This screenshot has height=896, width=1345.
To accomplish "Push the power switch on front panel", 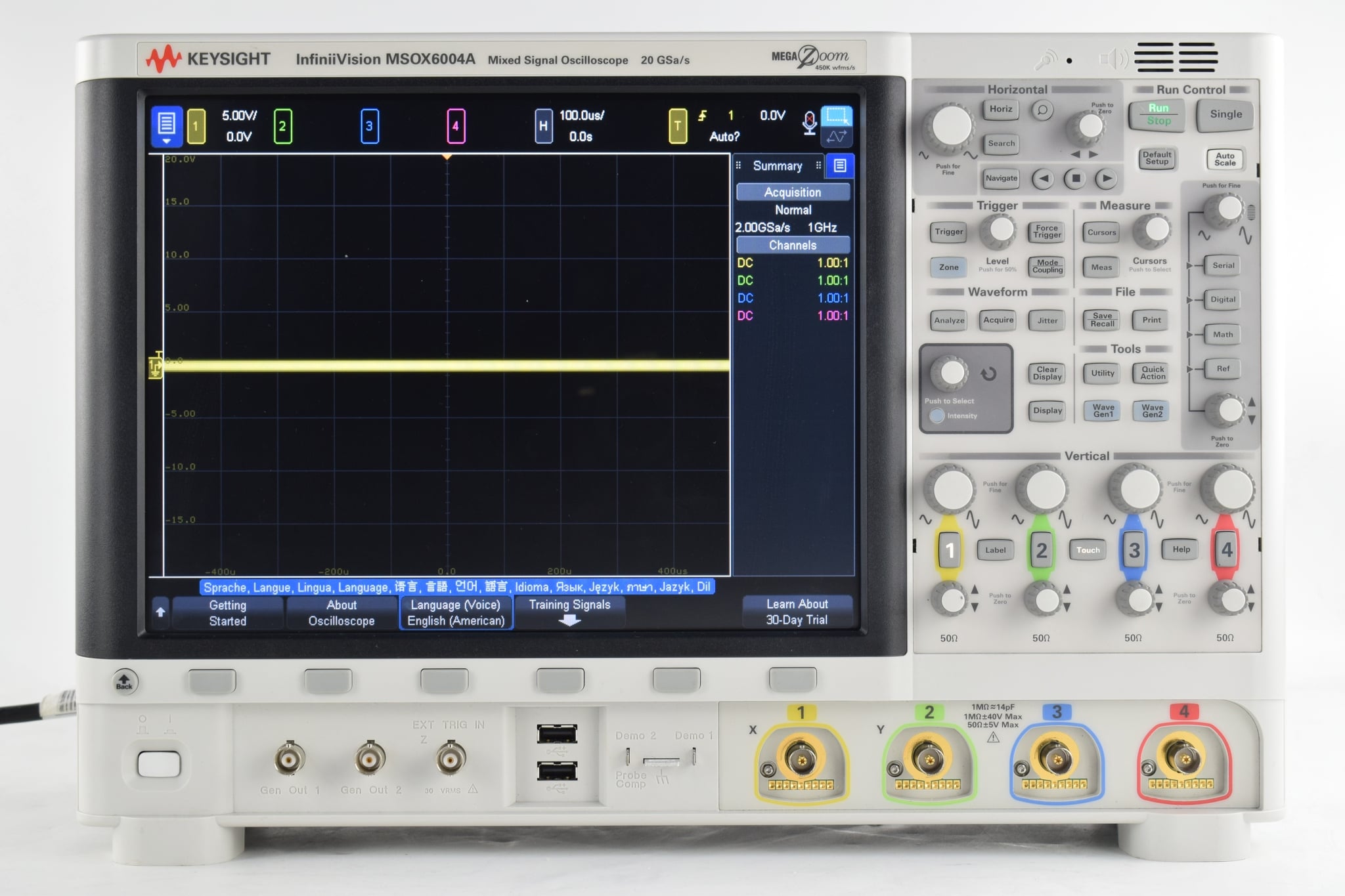I will [x=158, y=765].
